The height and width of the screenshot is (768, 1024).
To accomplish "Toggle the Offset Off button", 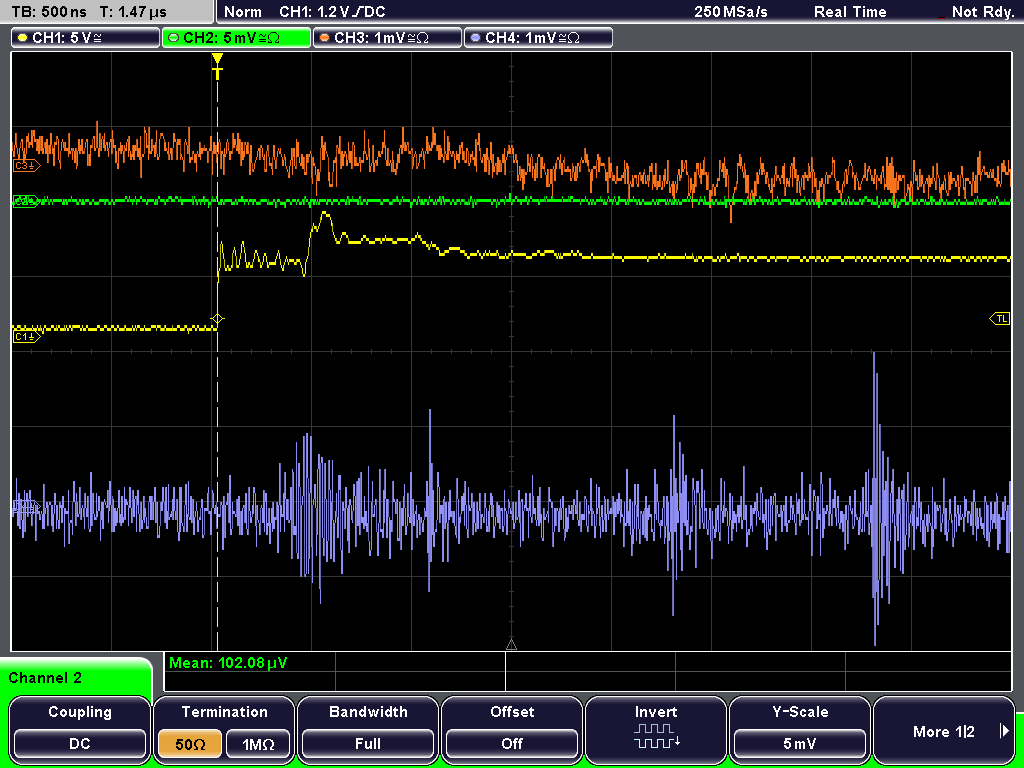I will point(512,728).
